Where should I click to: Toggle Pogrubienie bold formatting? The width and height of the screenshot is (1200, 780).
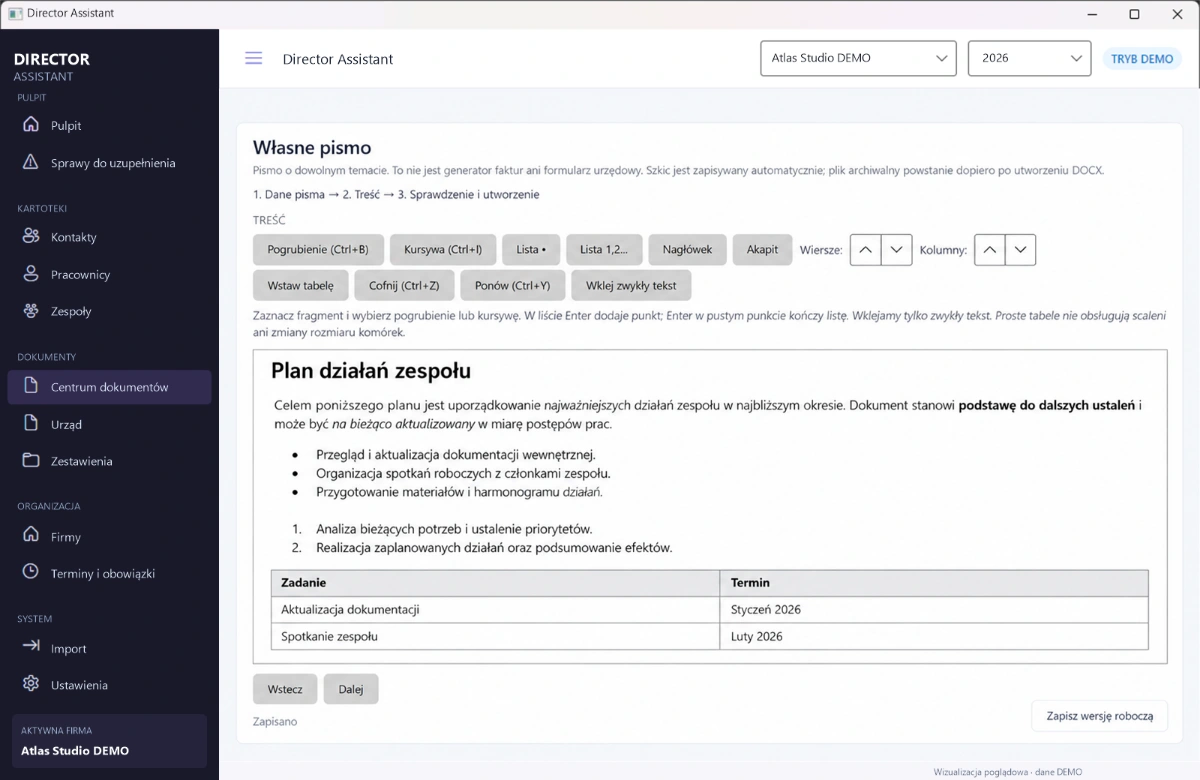[318, 250]
